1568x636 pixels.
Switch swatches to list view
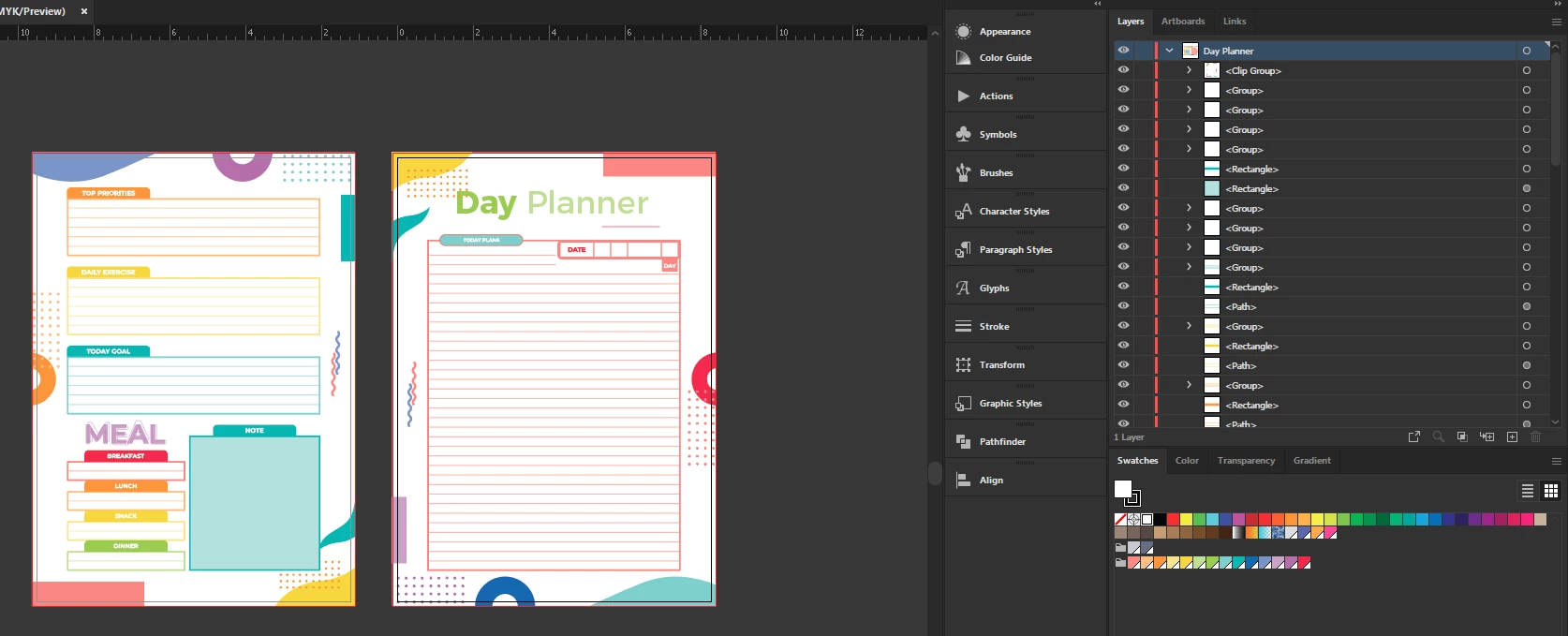click(1528, 491)
